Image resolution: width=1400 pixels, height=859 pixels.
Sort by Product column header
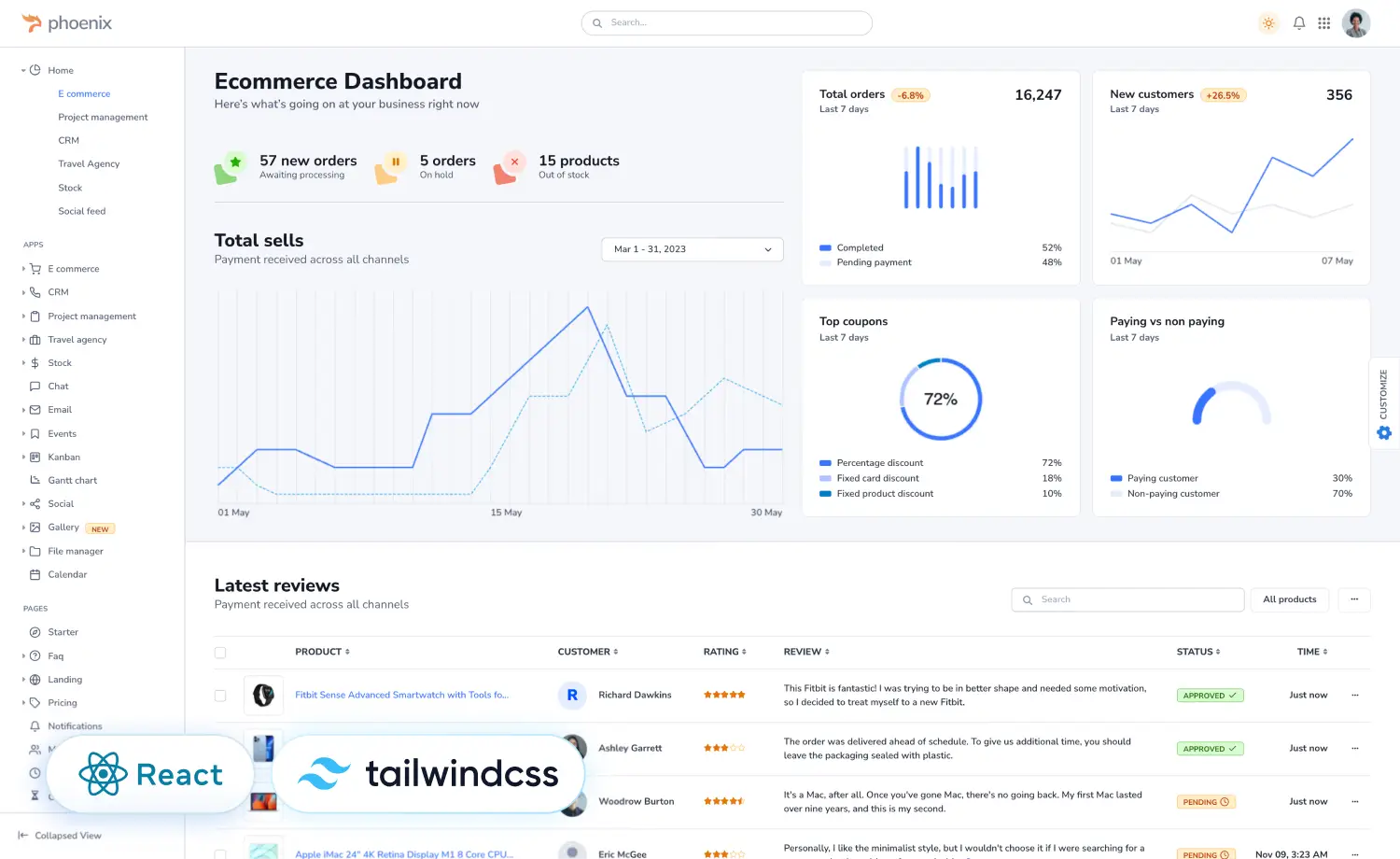click(322, 652)
